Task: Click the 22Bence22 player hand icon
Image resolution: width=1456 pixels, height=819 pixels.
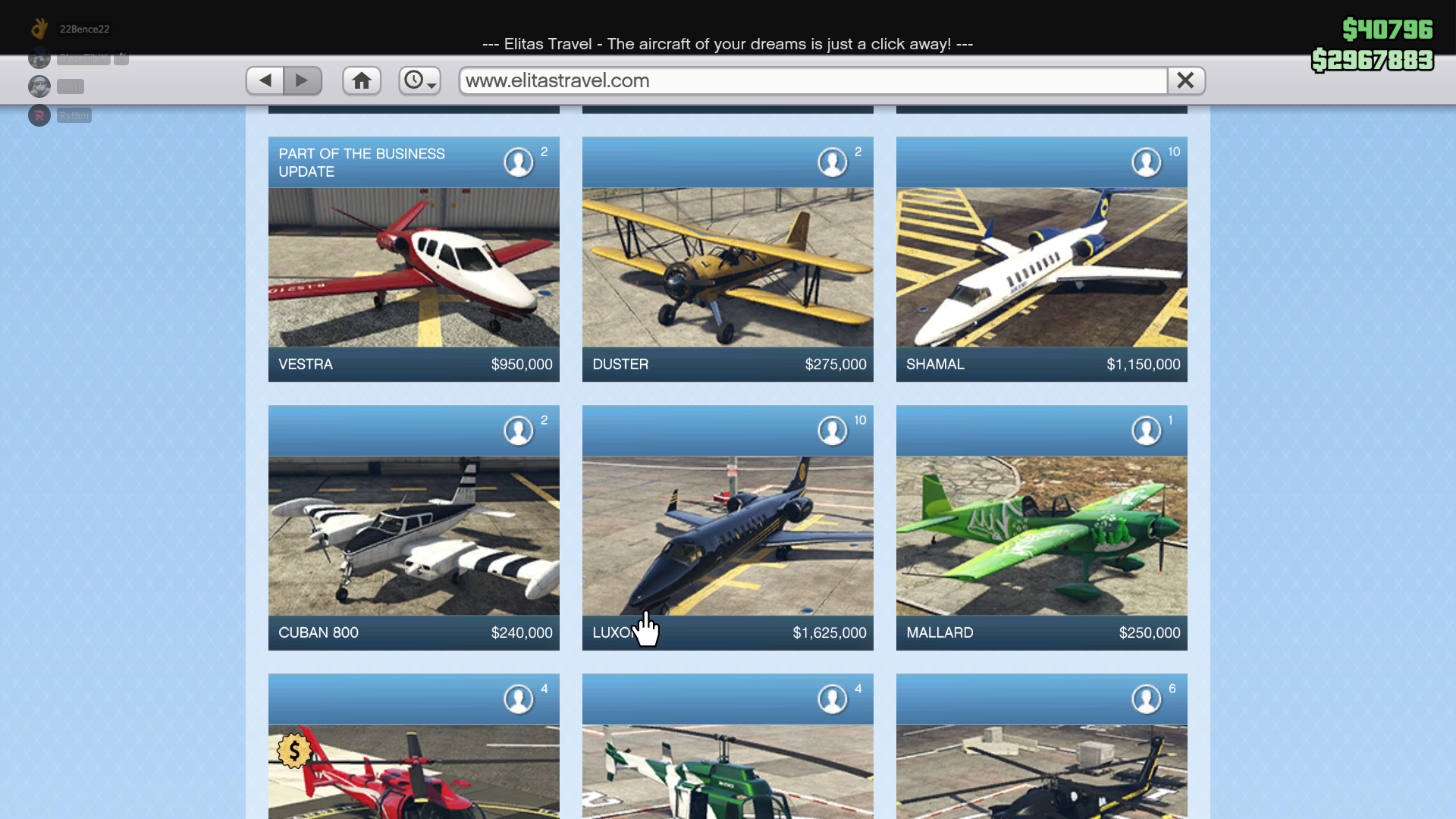Action: click(39, 29)
